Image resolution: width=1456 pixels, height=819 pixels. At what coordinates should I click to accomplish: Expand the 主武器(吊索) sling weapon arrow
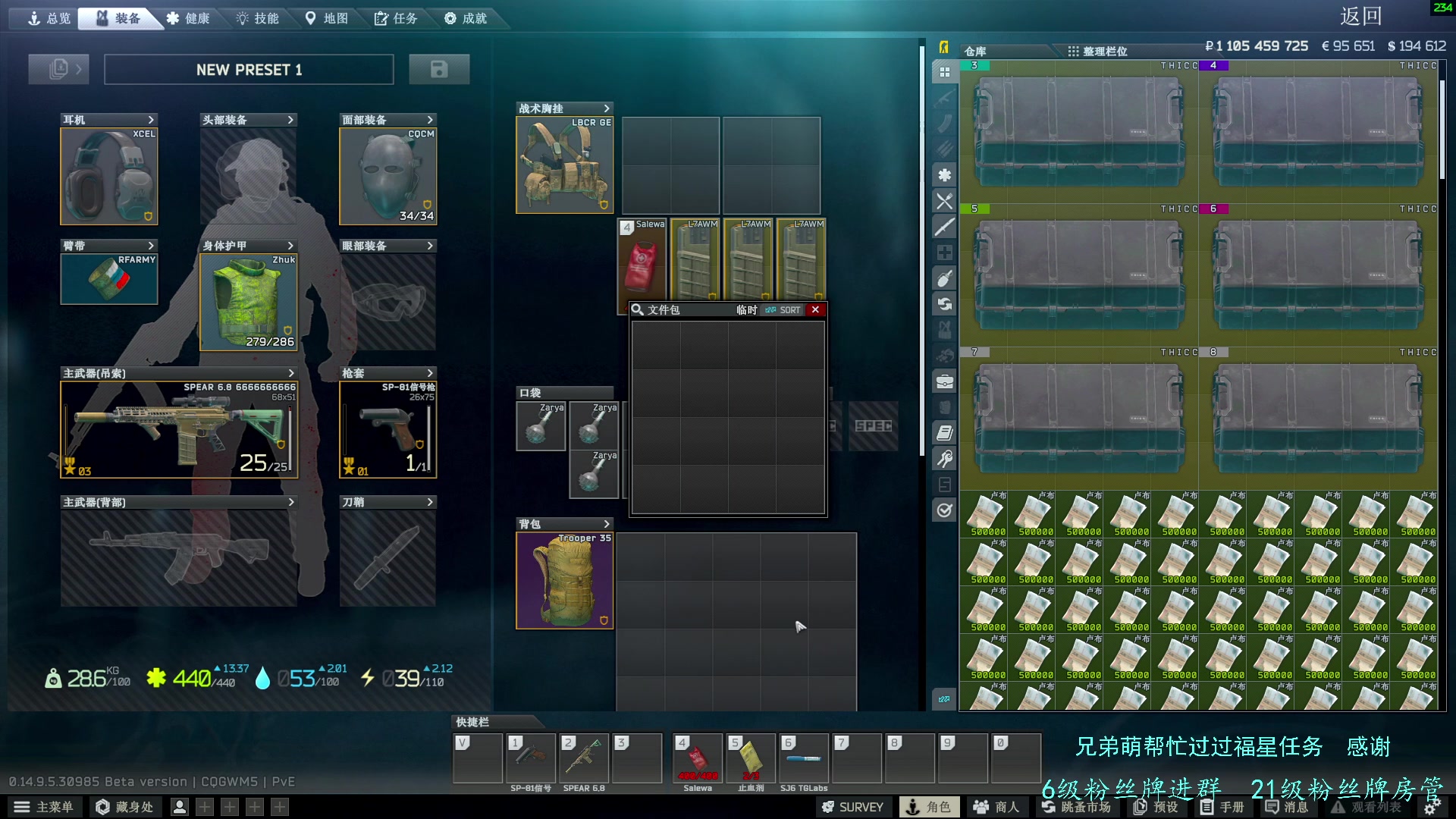(290, 373)
